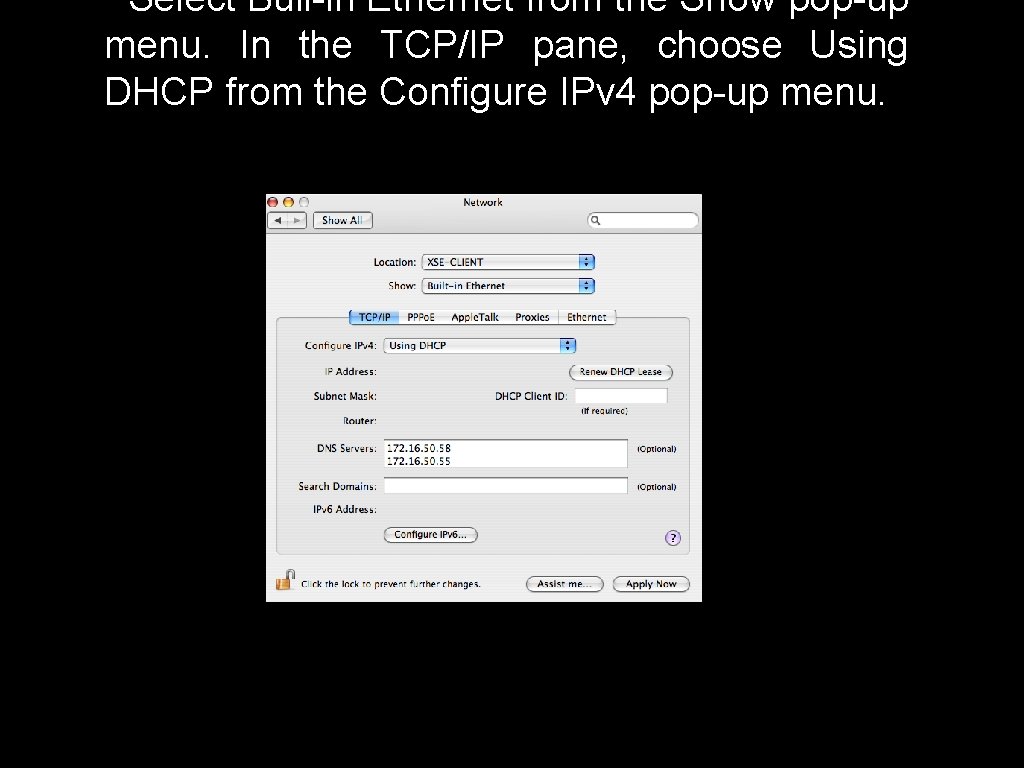The height and width of the screenshot is (768, 1024).
Task: Close the Network window with red button
Action: coord(273,202)
